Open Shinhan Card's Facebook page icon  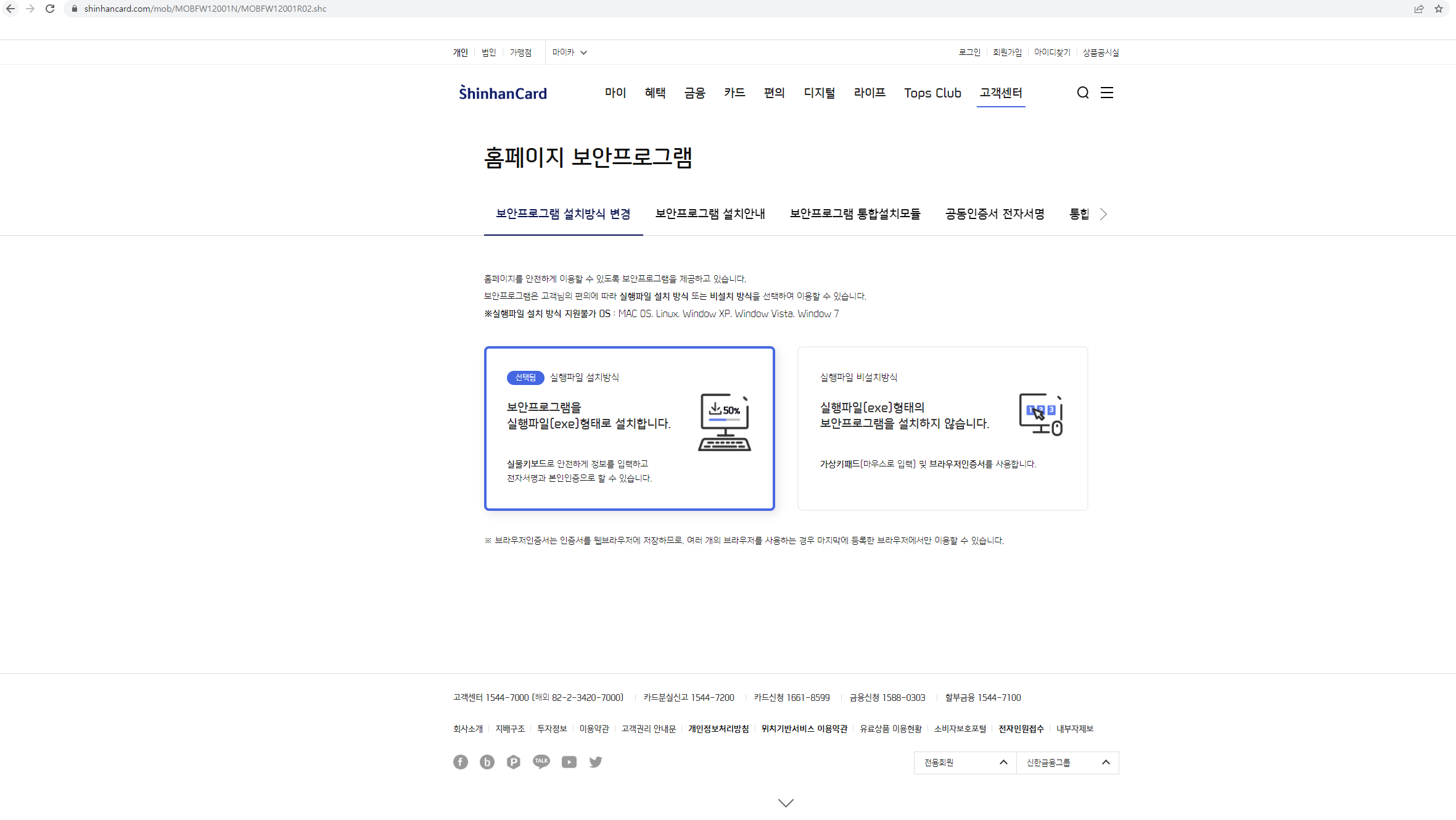[x=460, y=762]
